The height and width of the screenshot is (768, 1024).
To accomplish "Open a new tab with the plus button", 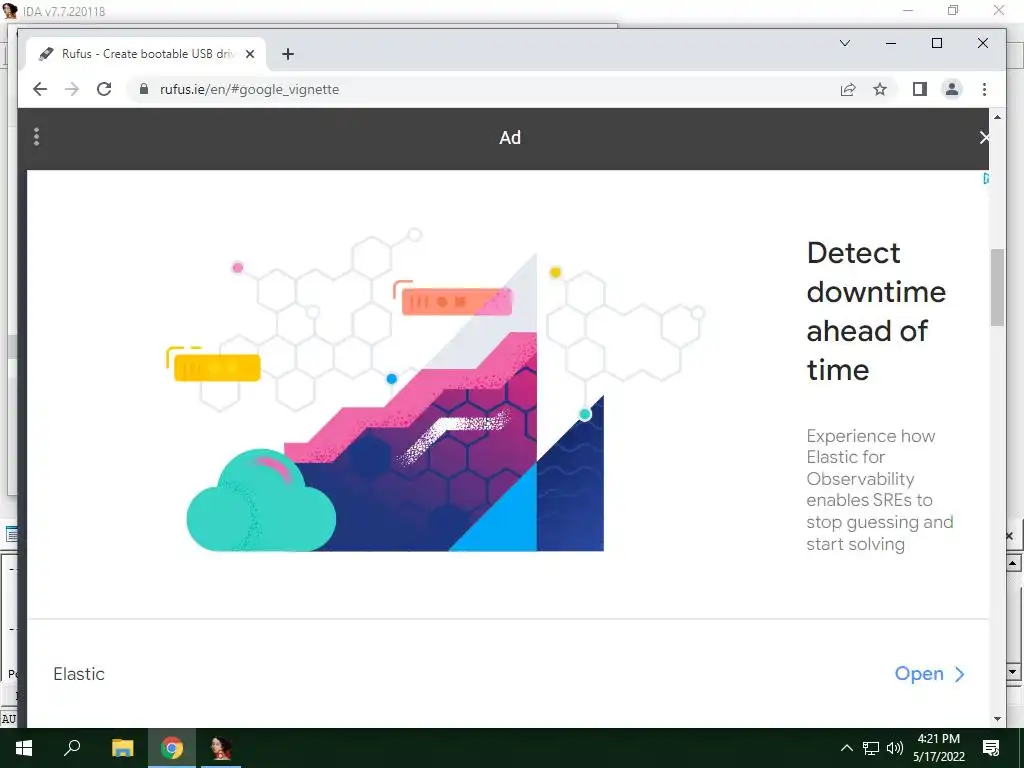I will click(x=288, y=54).
